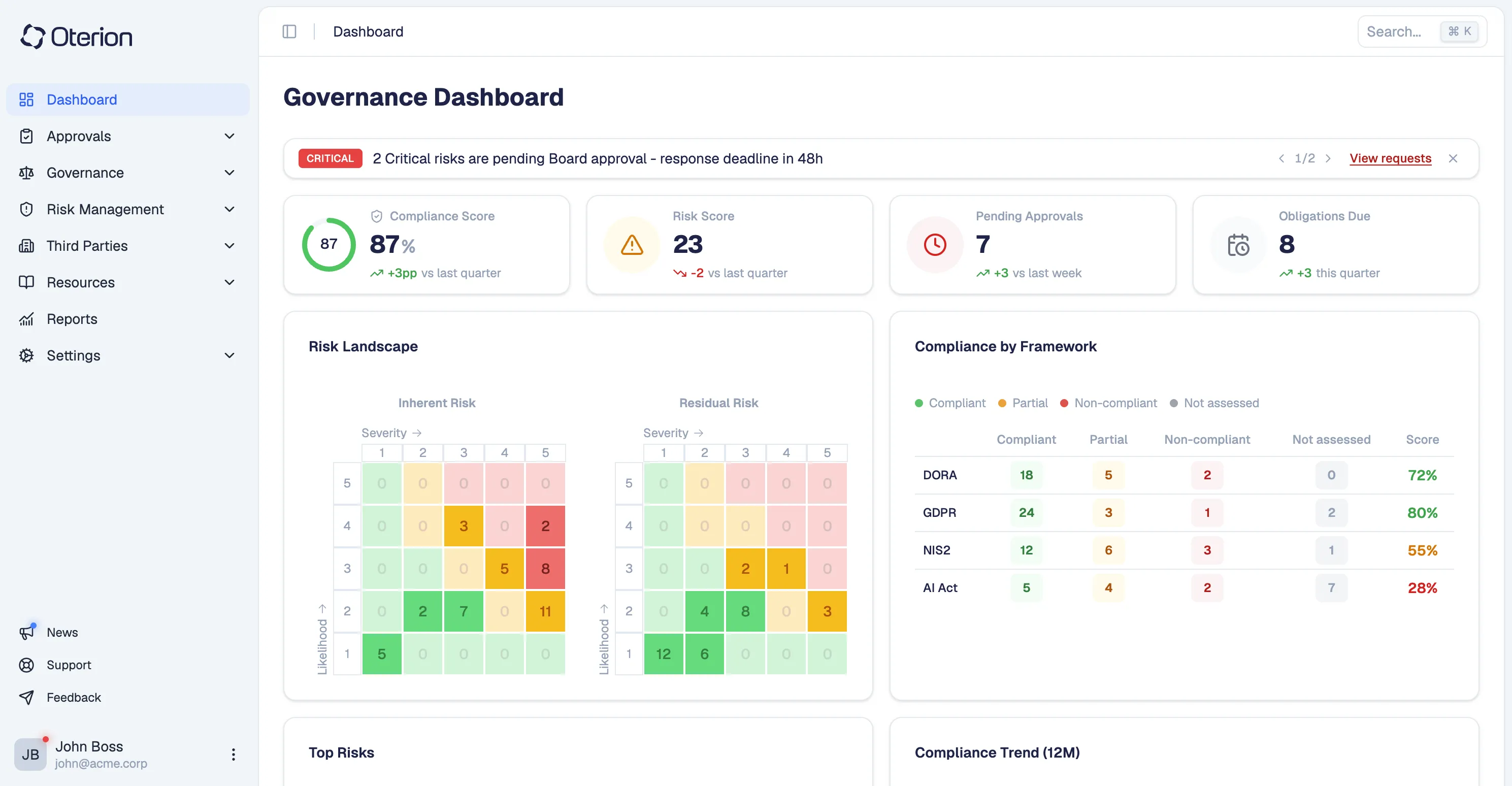Image resolution: width=1512 pixels, height=786 pixels.
Task: Click the Pending Approvals clock icon
Action: [935, 245]
